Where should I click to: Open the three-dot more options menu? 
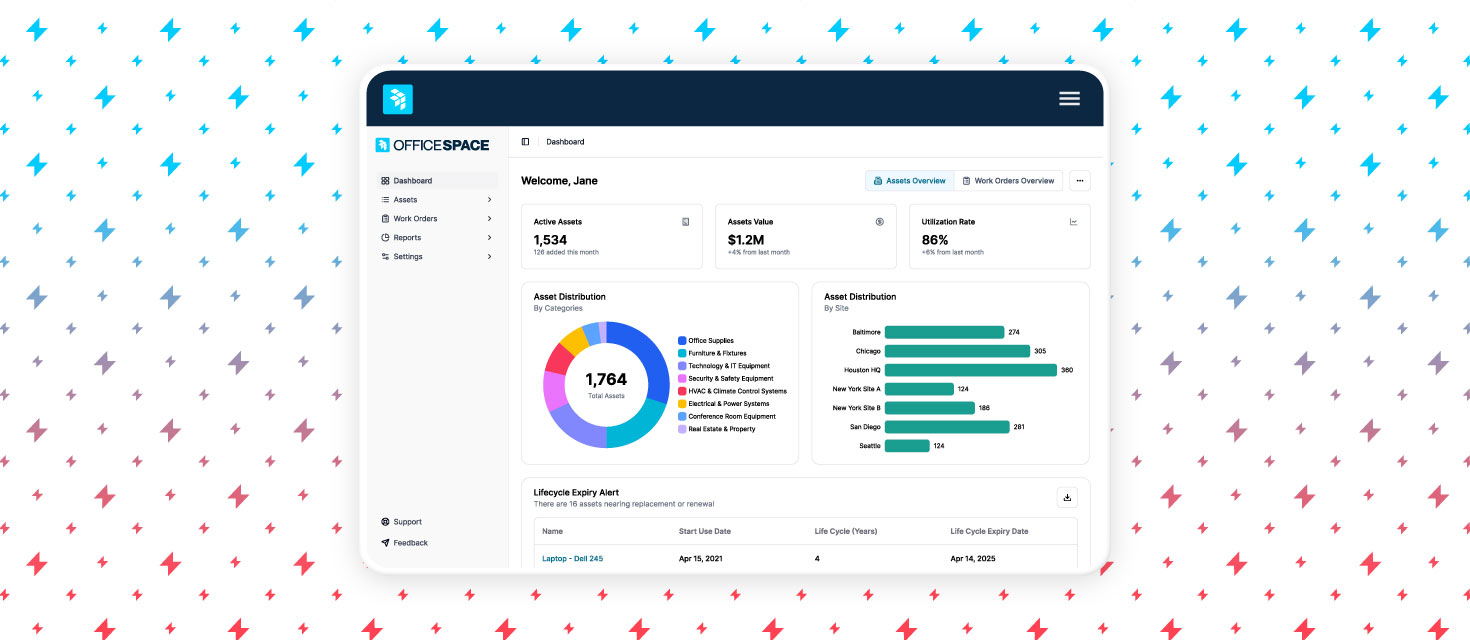1079,180
